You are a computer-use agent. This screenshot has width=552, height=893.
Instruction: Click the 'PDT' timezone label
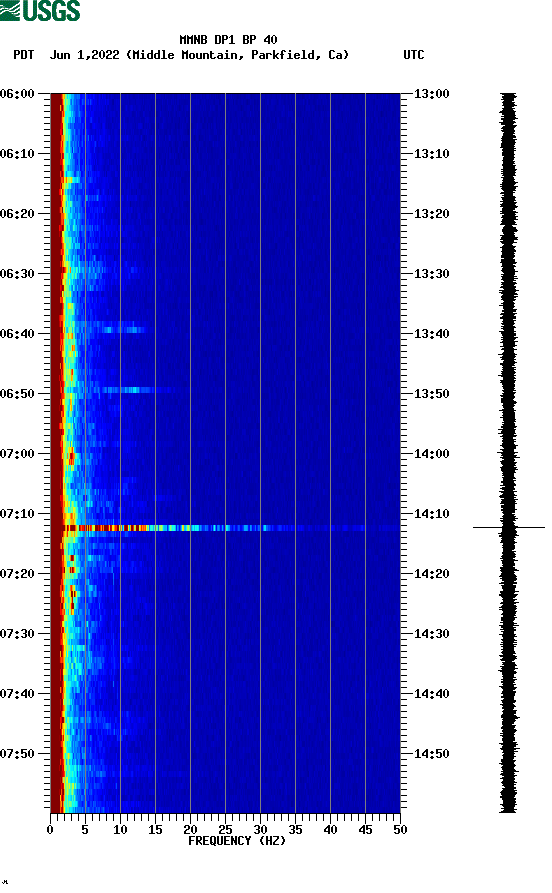tap(23, 55)
